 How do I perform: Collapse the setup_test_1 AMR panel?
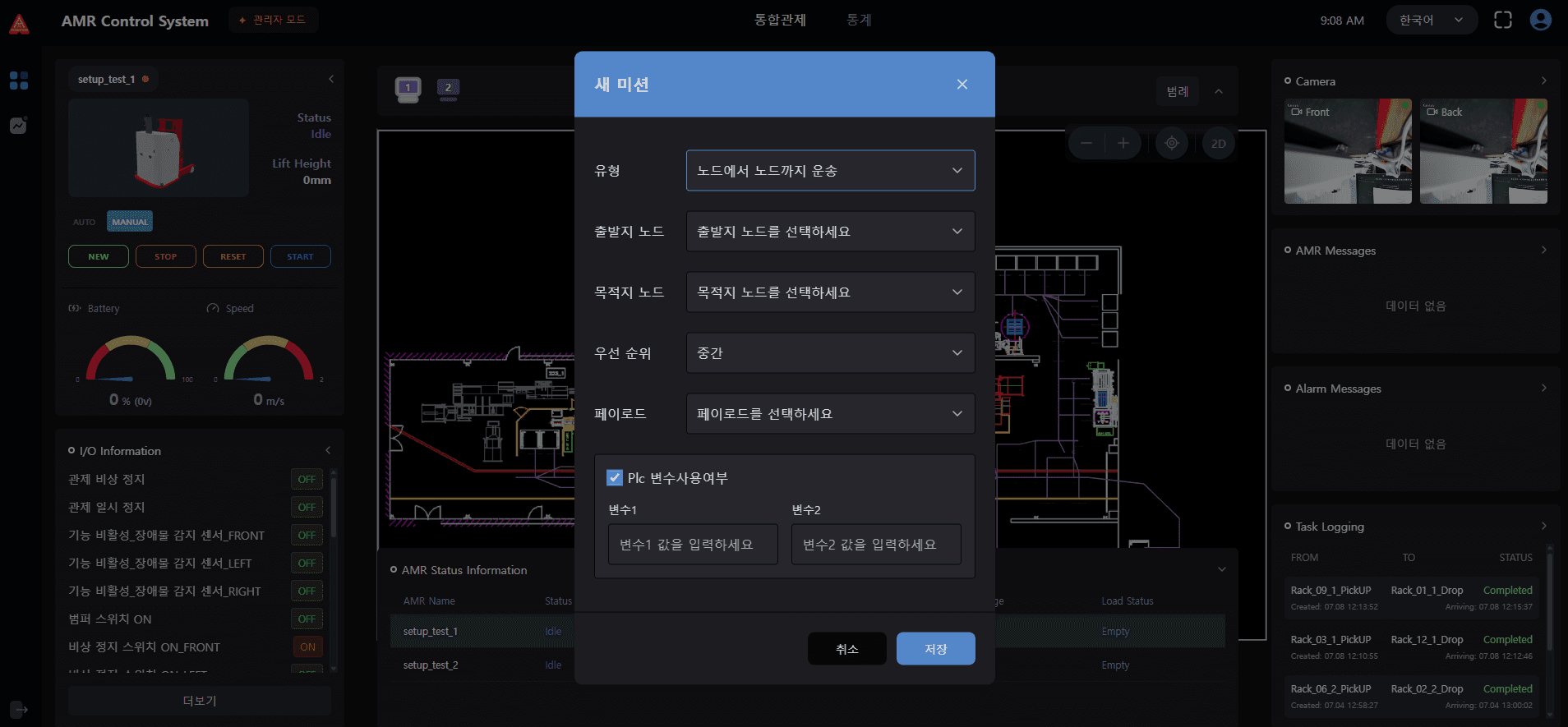click(x=331, y=80)
